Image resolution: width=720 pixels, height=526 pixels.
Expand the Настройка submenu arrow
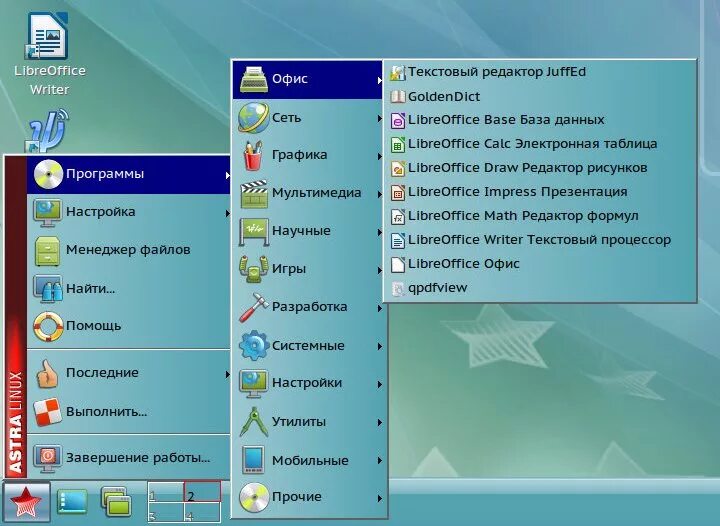pyautogui.click(x=228, y=213)
